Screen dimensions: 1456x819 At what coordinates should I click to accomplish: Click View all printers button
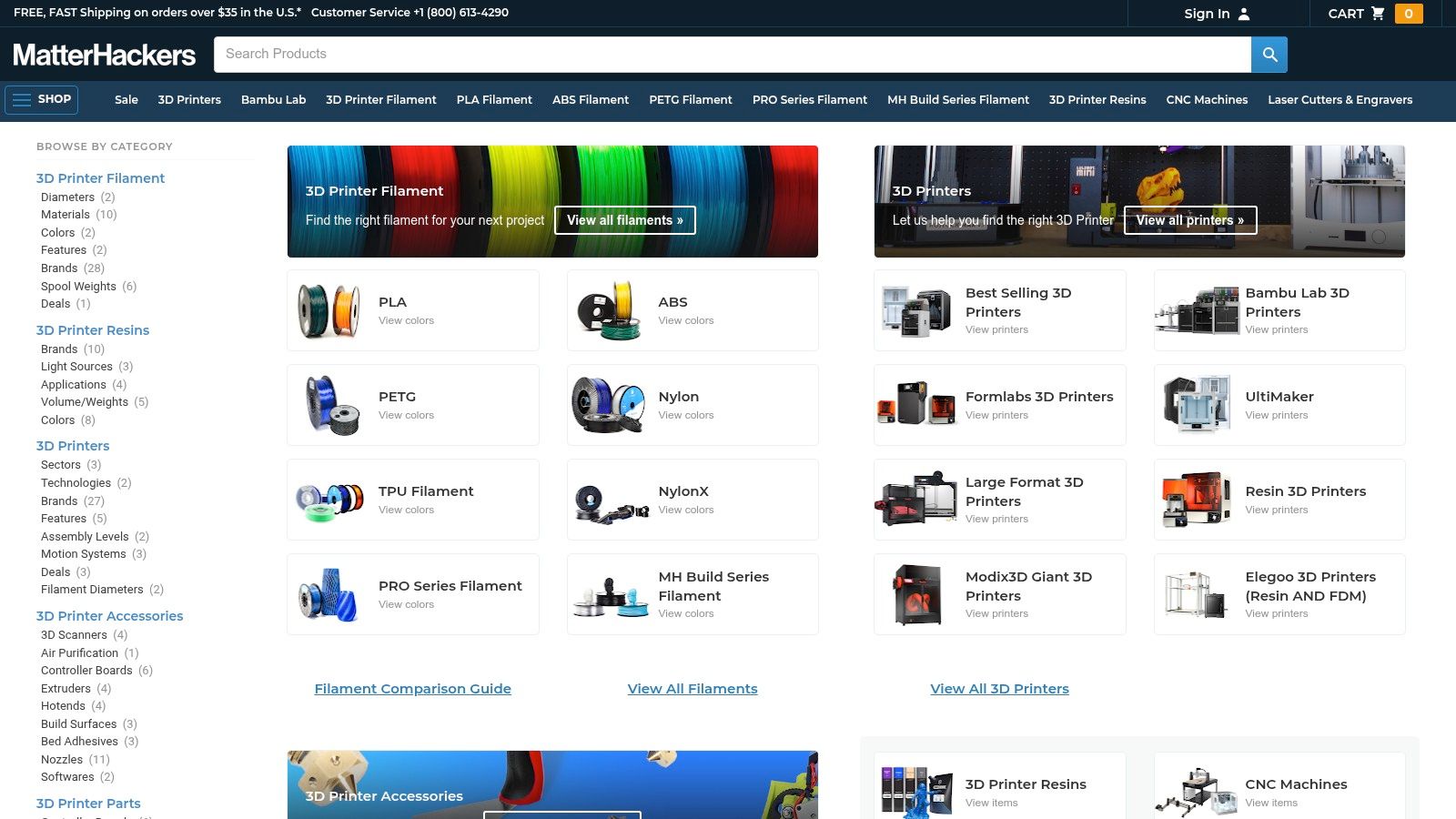coord(1190,220)
